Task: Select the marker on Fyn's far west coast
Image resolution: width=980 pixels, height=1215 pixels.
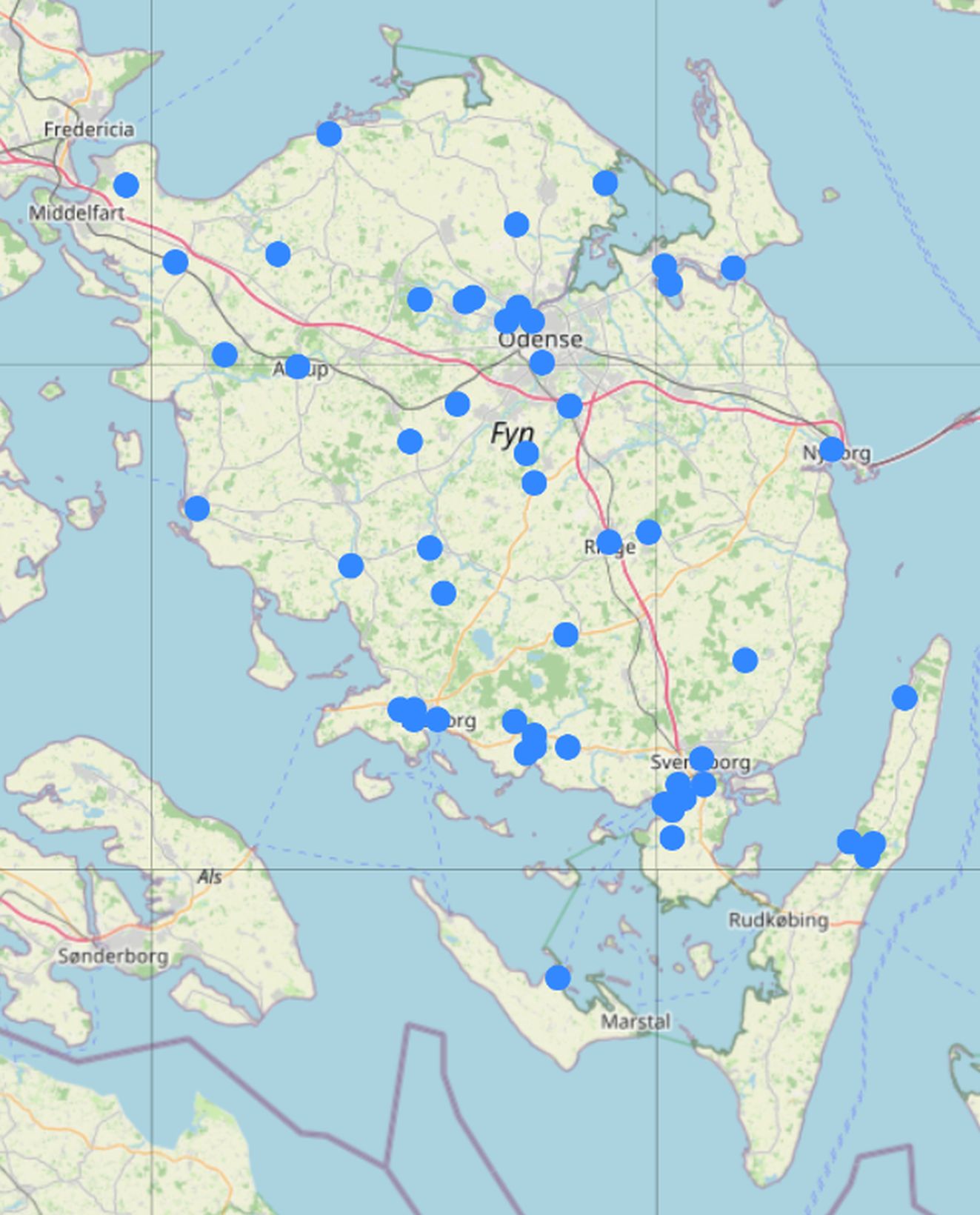Action: coord(197,508)
